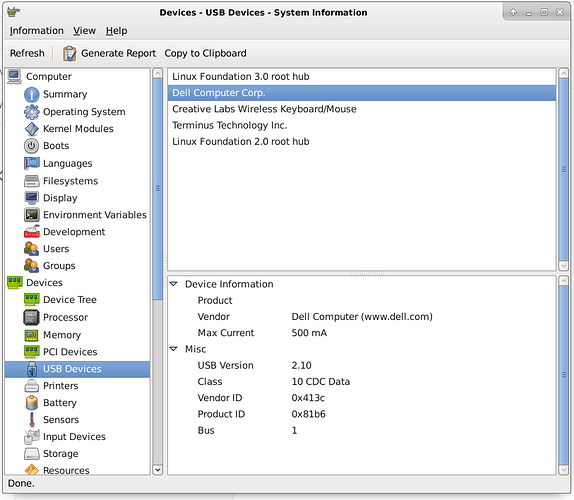The image size is (574, 500).
Task: Click the sidebar scroll-up arrow
Action: (158, 73)
